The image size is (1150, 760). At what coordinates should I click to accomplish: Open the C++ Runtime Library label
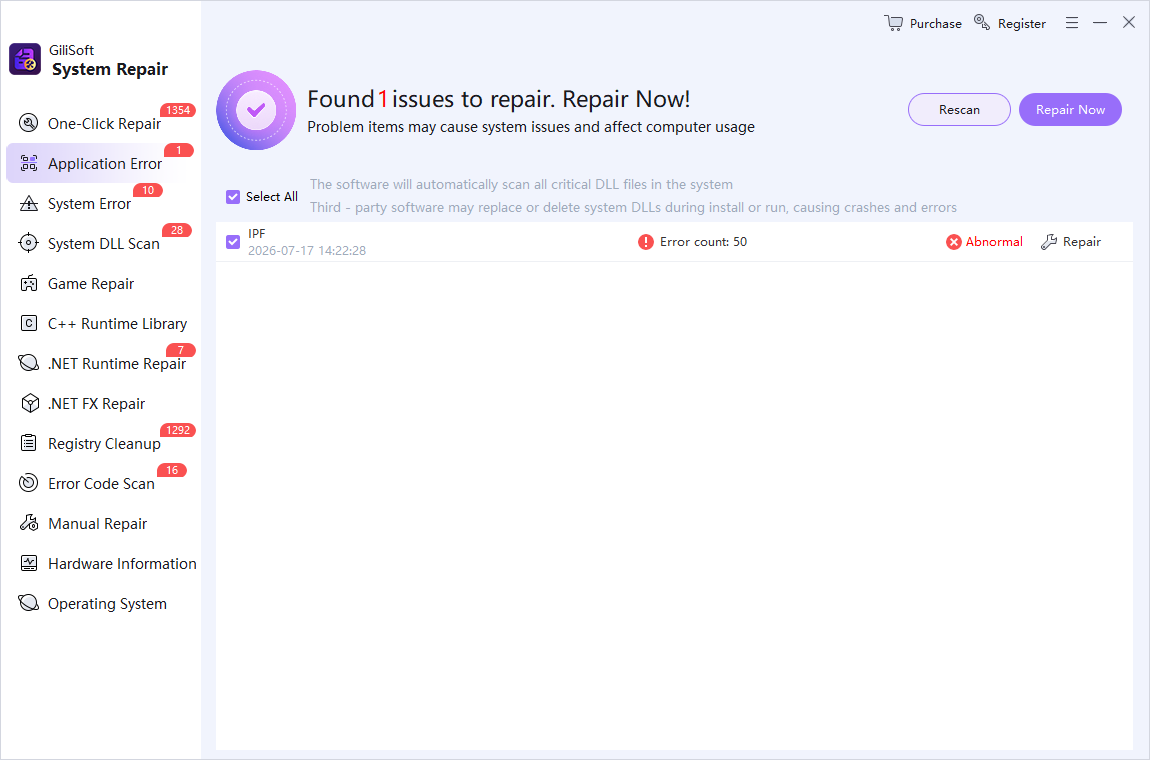[117, 324]
